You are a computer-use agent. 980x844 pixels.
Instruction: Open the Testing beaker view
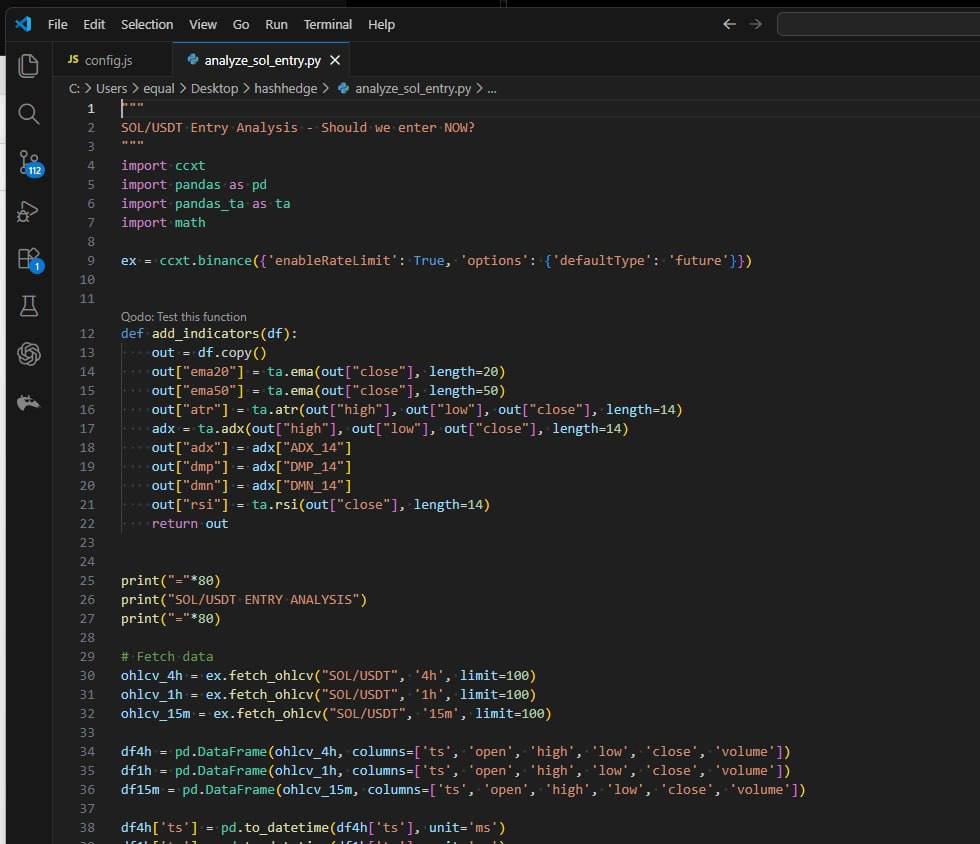[x=28, y=306]
